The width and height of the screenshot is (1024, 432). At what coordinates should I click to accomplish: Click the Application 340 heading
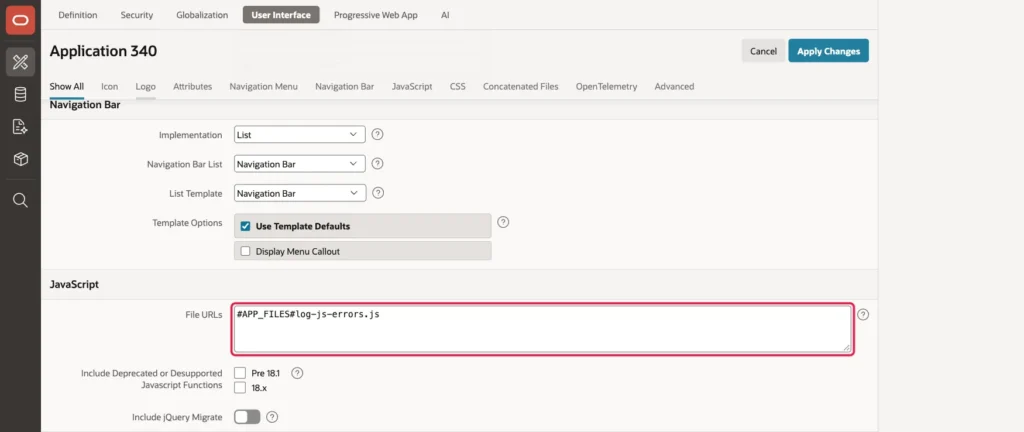pos(103,51)
